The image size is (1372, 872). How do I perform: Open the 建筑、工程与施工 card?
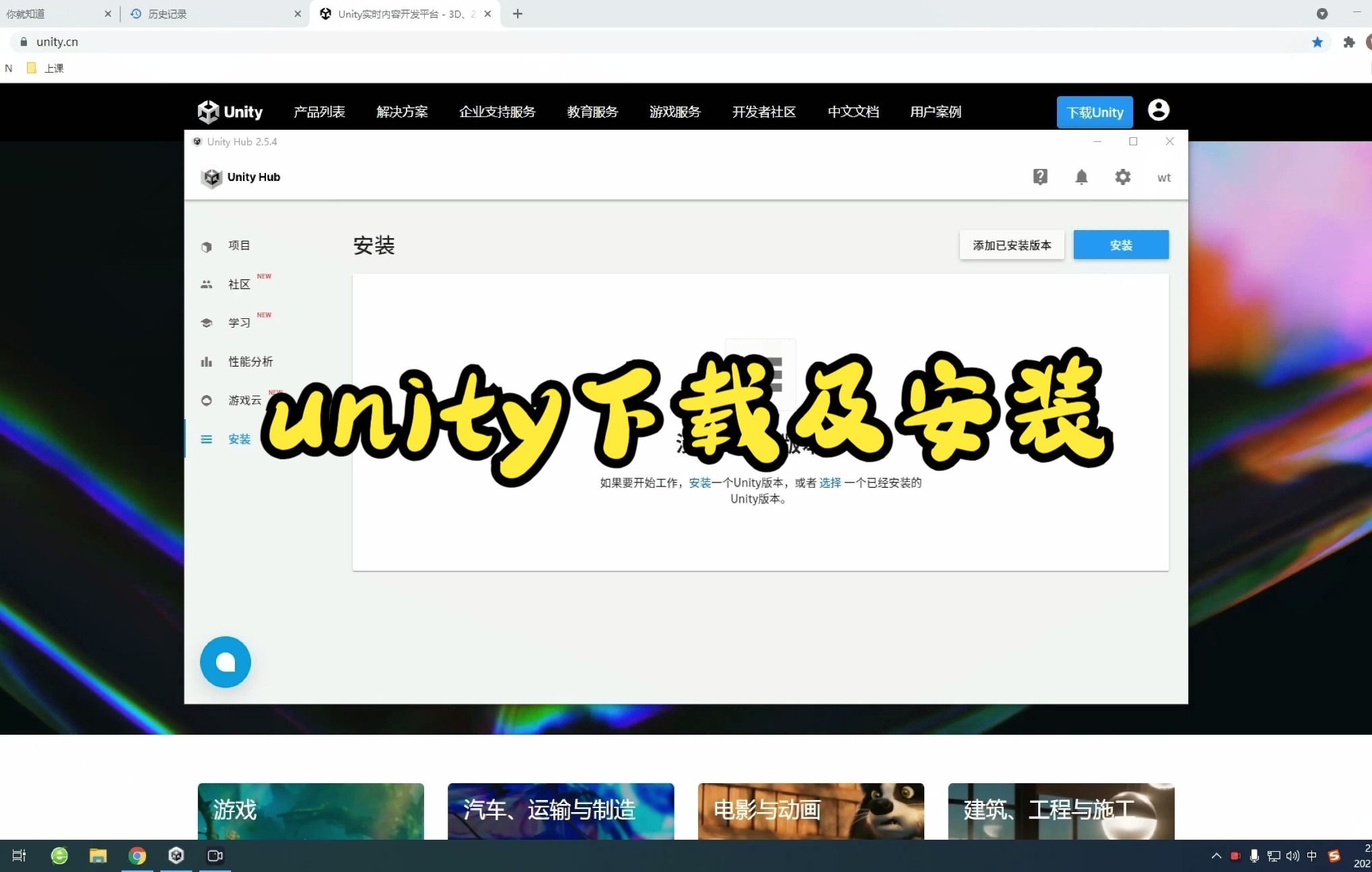pyautogui.click(x=1061, y=811)
